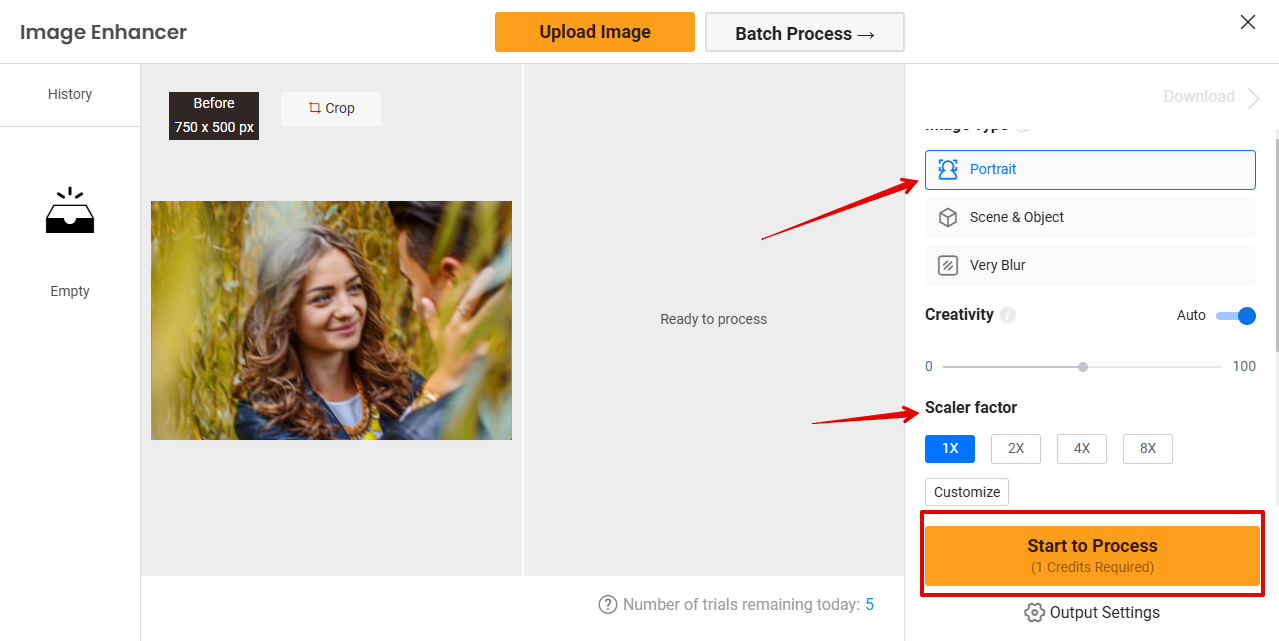Click the uploaded photo preview
1279x641 pixels.
pos(331,320)
